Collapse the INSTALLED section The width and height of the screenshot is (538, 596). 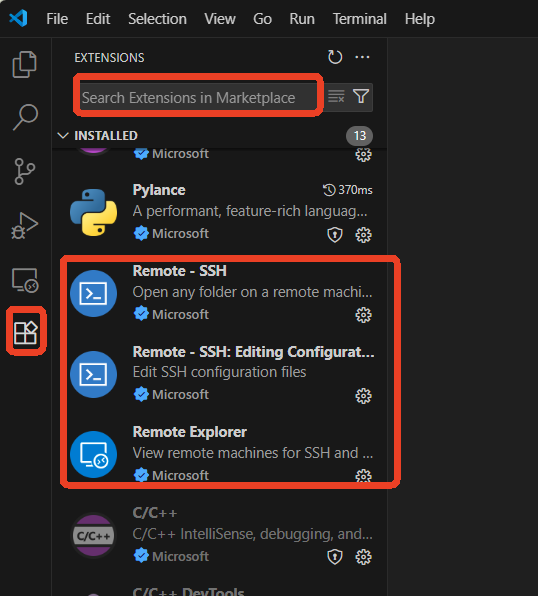[x=63, y=135]
